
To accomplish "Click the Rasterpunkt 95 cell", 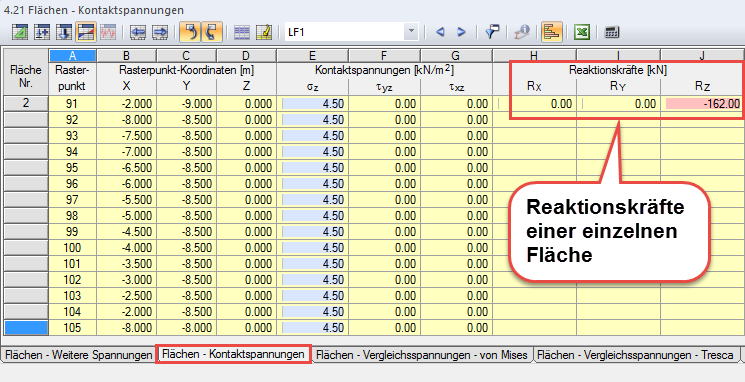I will pos(72,168).
